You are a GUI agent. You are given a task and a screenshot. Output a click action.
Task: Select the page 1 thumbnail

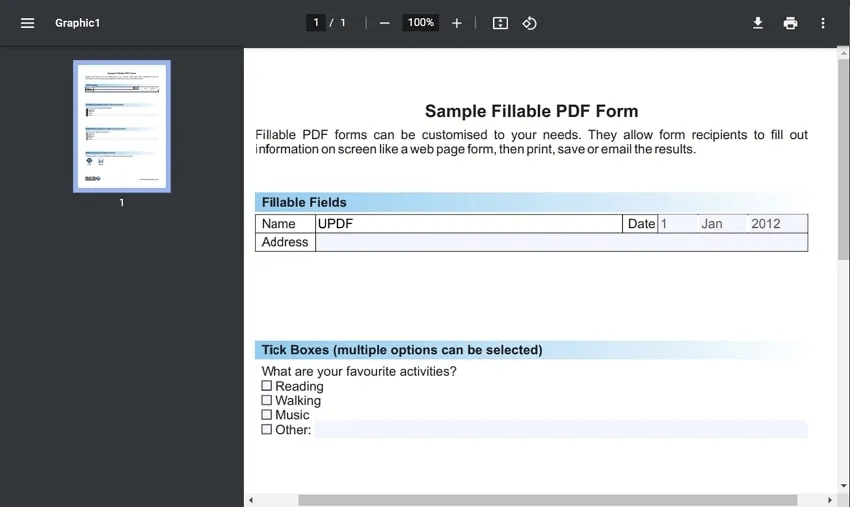(122, 126)
